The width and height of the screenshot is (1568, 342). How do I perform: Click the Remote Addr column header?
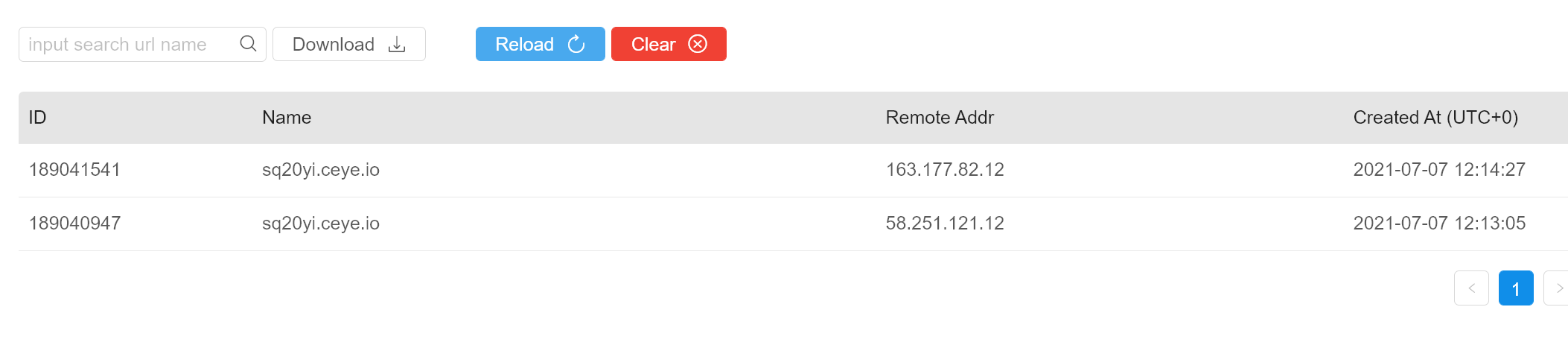[940, 118]
